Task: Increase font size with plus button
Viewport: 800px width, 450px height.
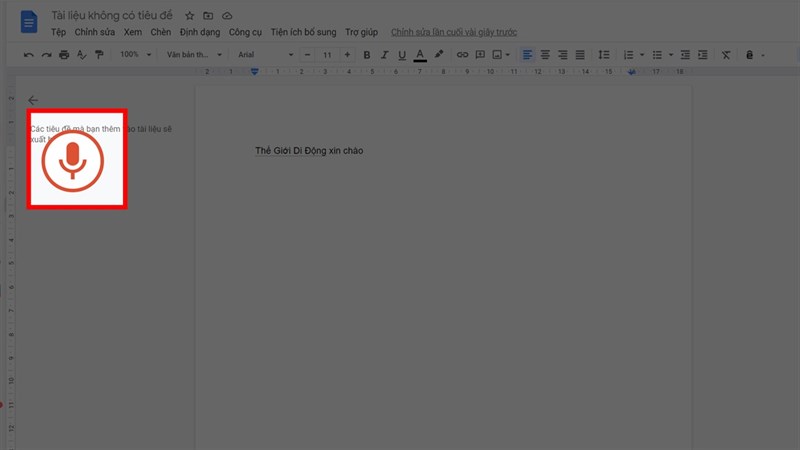Action: [347, 55]
